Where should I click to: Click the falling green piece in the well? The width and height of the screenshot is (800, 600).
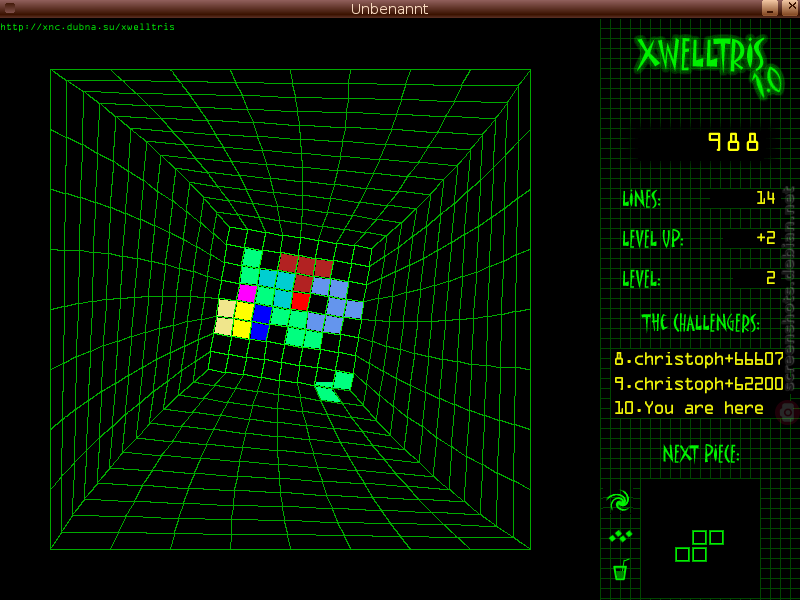tap(334, 386)
